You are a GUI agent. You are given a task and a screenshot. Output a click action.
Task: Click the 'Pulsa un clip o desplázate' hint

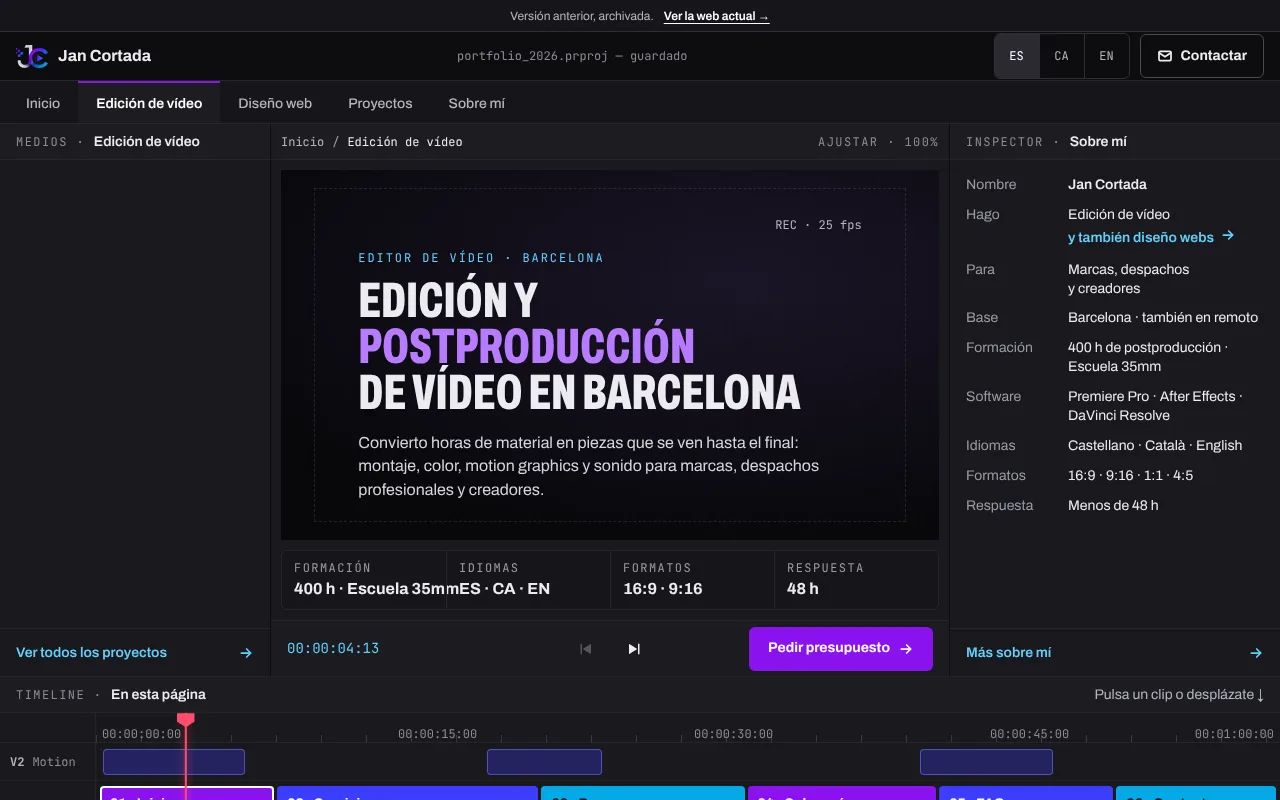coord(1180,695)
